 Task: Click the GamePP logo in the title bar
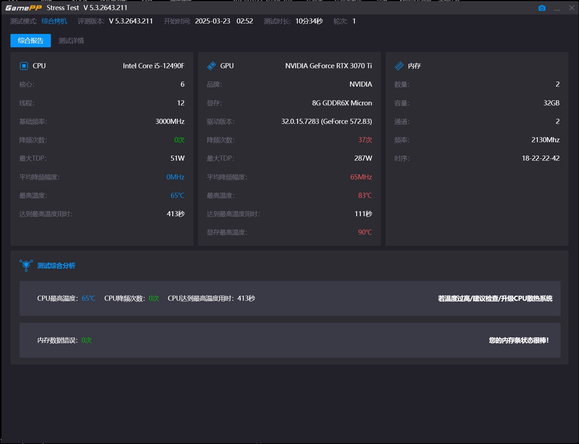click(x=23, y=8)
